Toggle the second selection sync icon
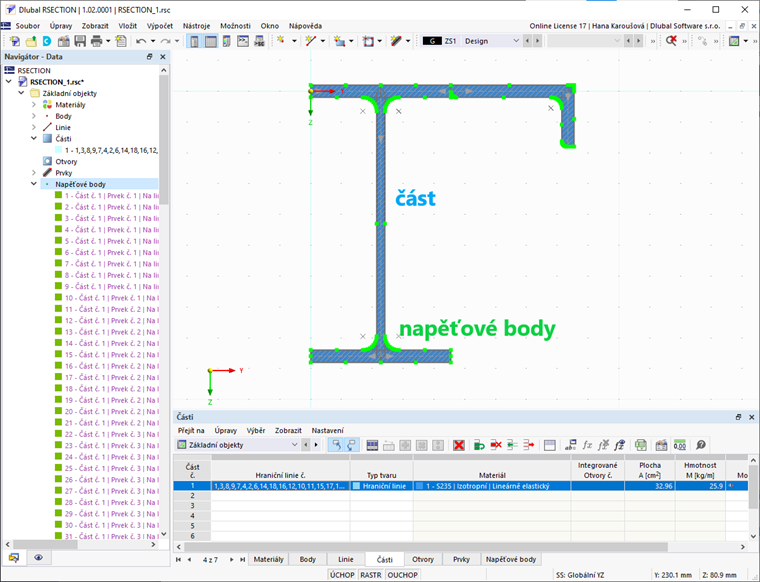 click(351, 445)
